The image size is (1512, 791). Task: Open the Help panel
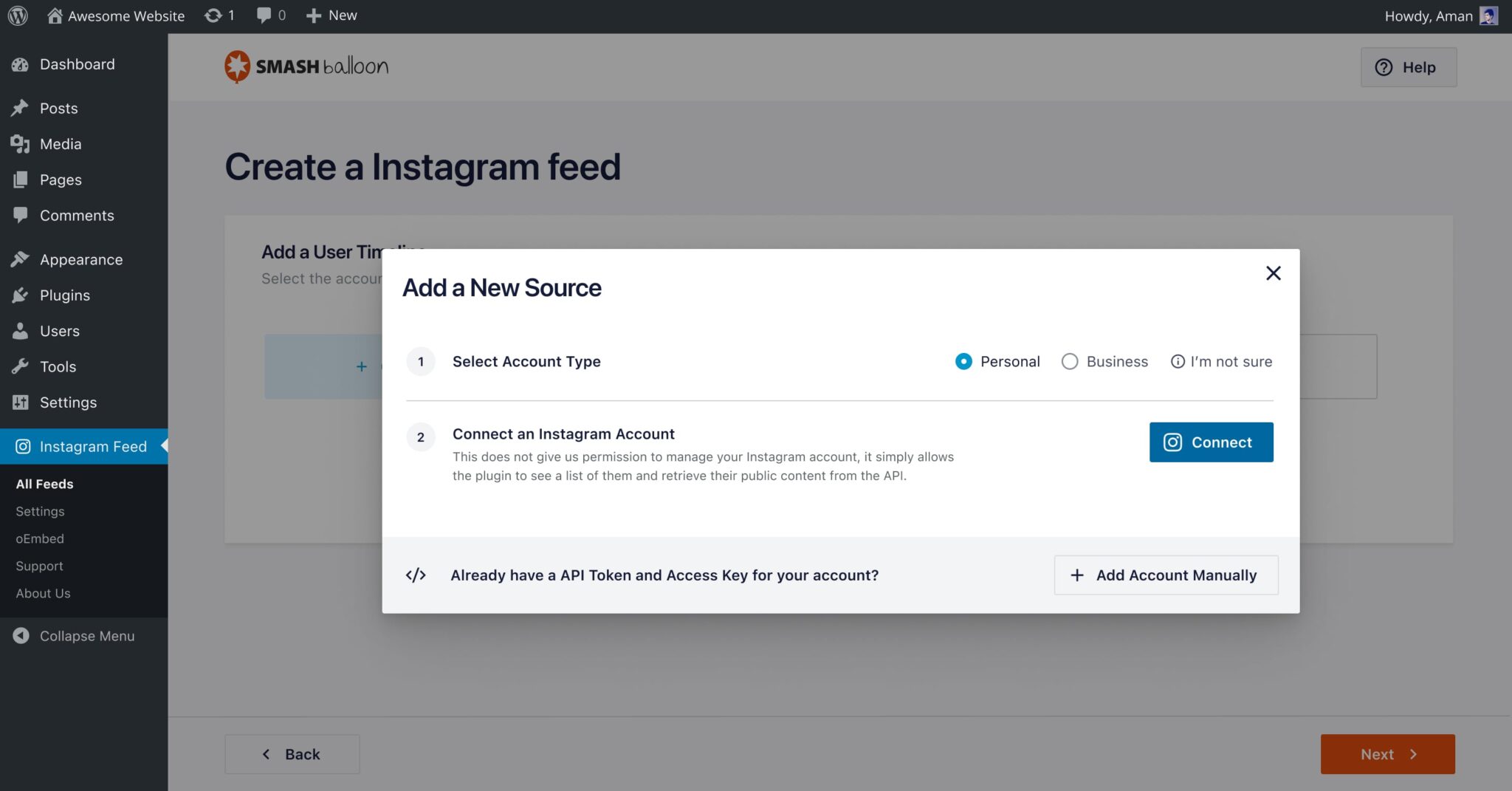pos(1408,67)
